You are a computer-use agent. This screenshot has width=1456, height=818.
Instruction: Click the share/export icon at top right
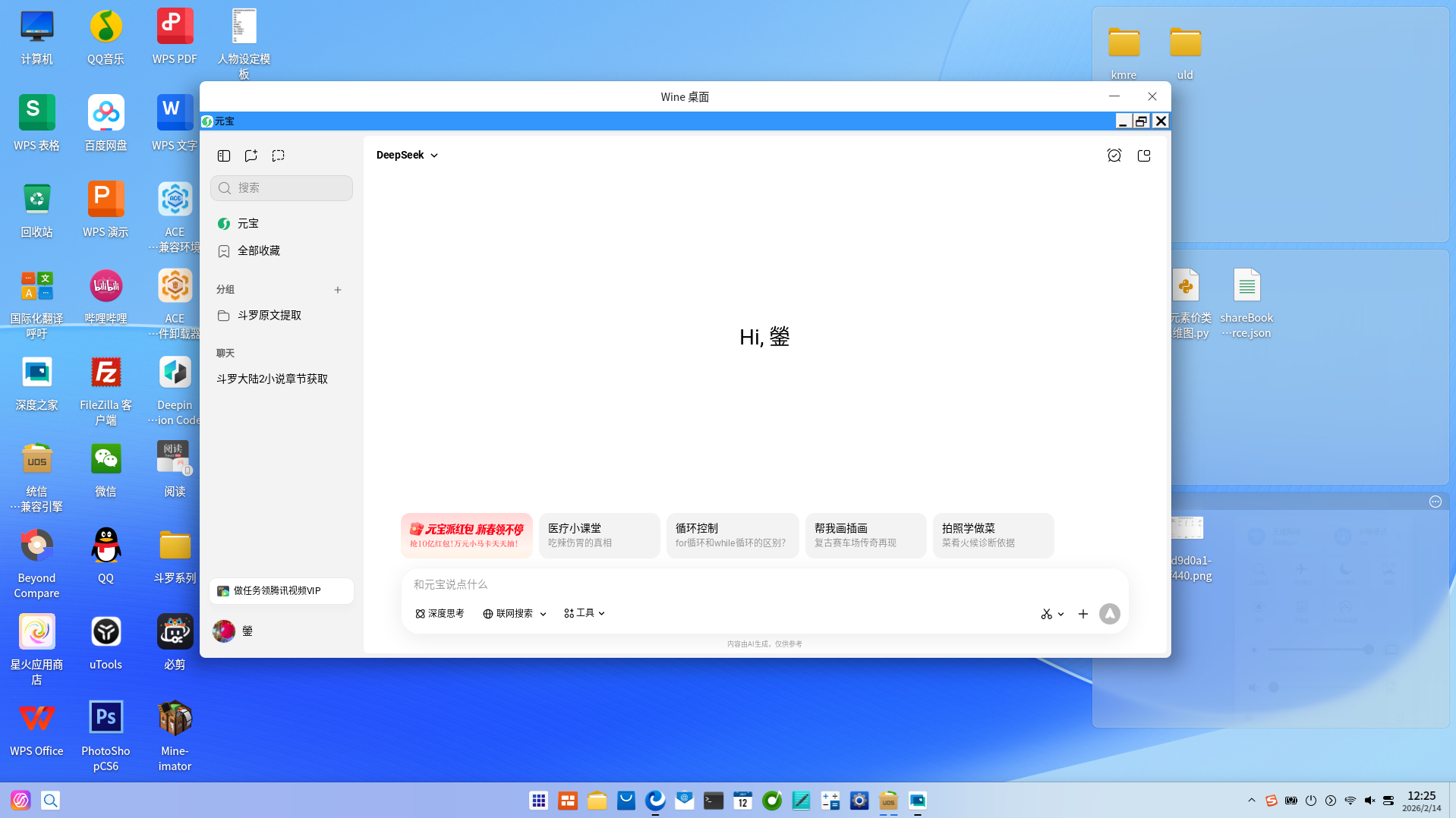[1144, 156]
